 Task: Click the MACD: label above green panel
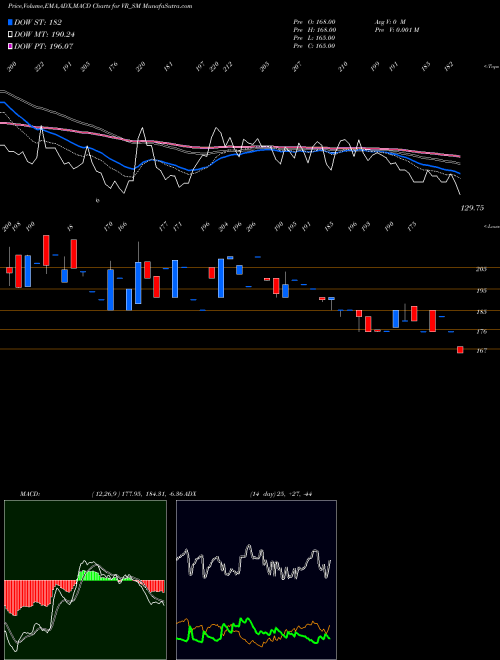(x=30, y=494)
